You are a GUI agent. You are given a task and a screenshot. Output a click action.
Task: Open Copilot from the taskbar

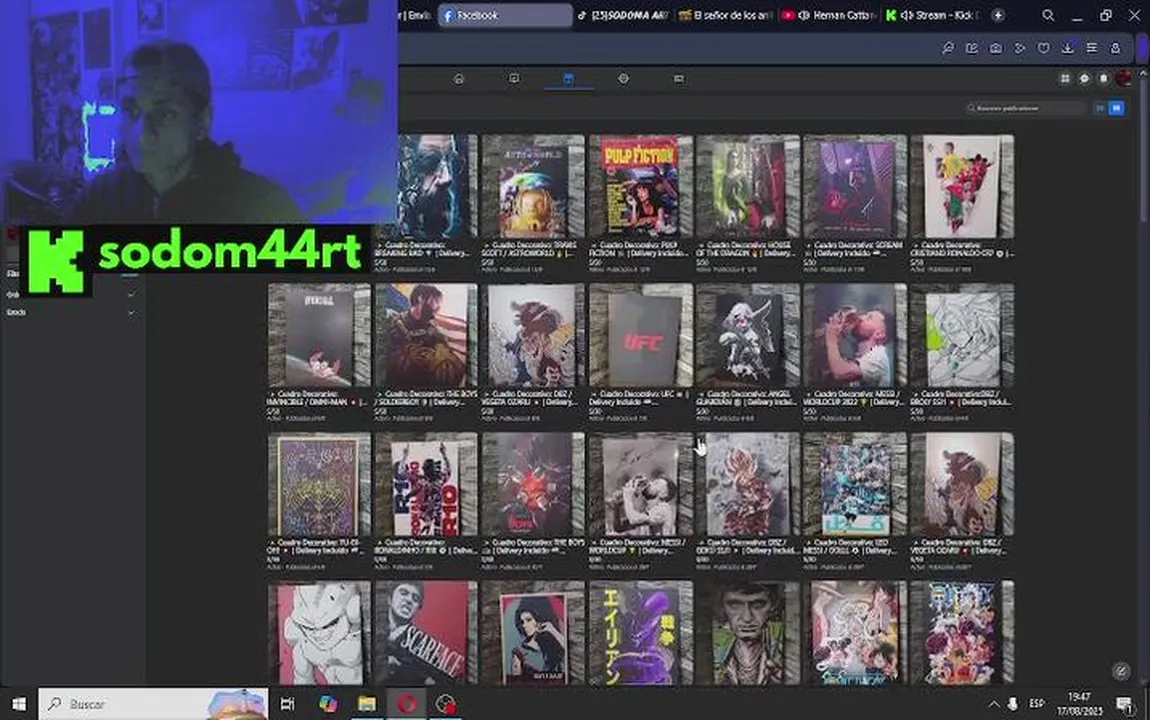(x=328, y=704)
